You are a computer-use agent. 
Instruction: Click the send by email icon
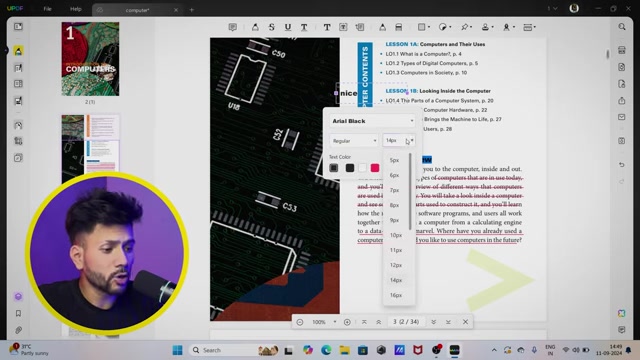(x=622, y=117)
